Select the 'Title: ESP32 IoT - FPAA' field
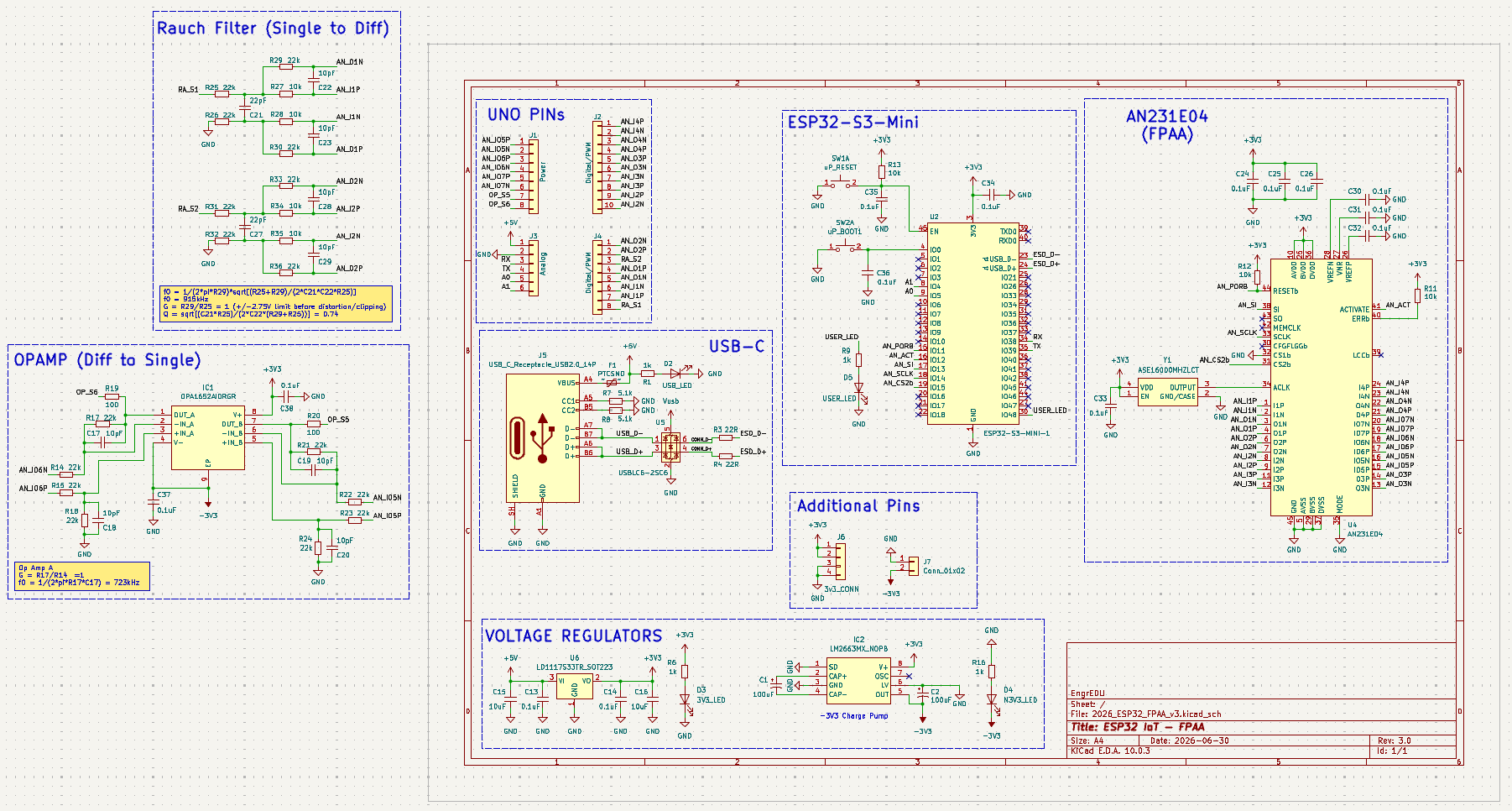1512x811 pixels. [1138, 727]
